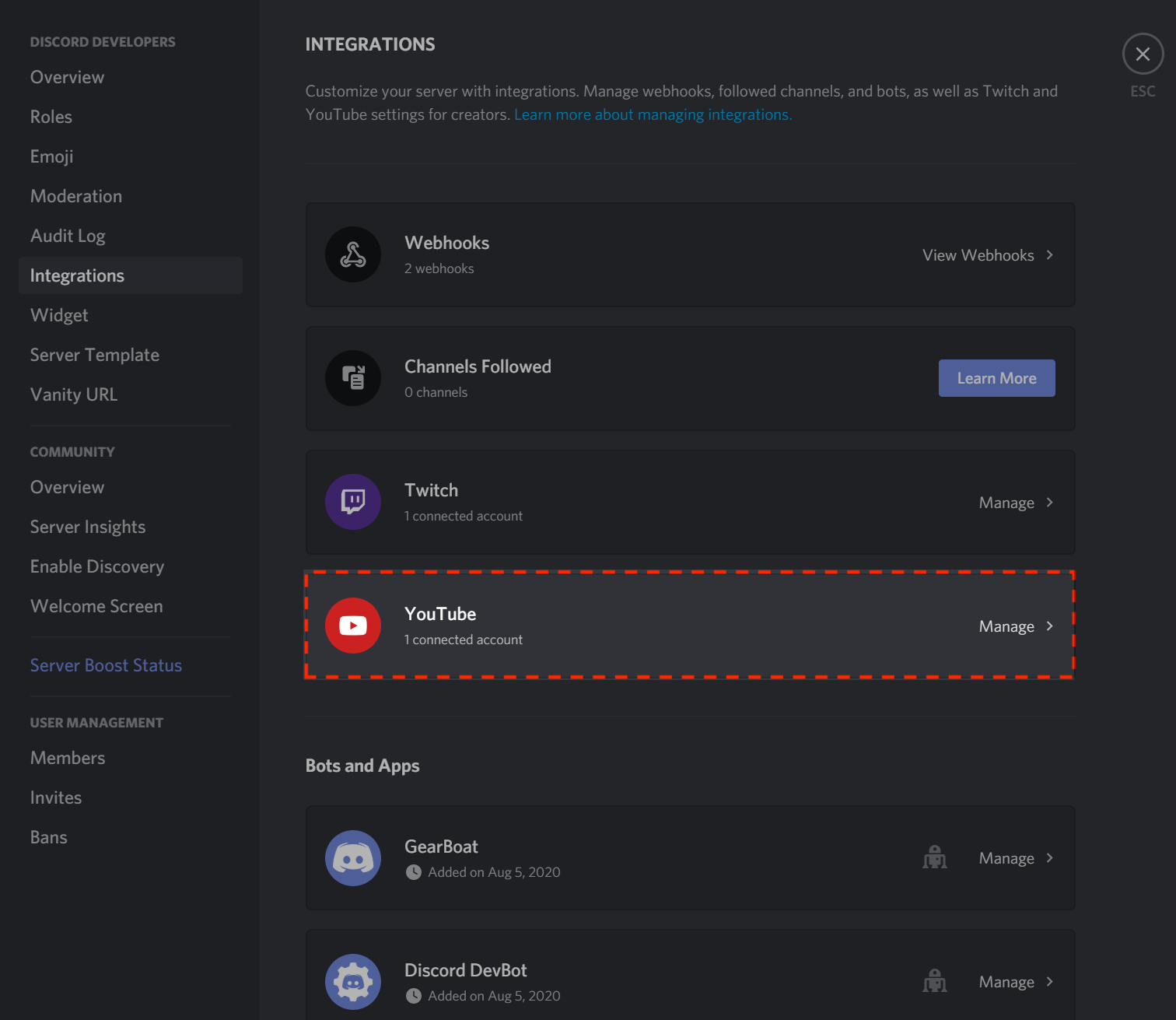Image resolution: width=1176 pixels, height=1020 pixels.
Task: Click View Webhooks
Action: click(x=978, y=255)
